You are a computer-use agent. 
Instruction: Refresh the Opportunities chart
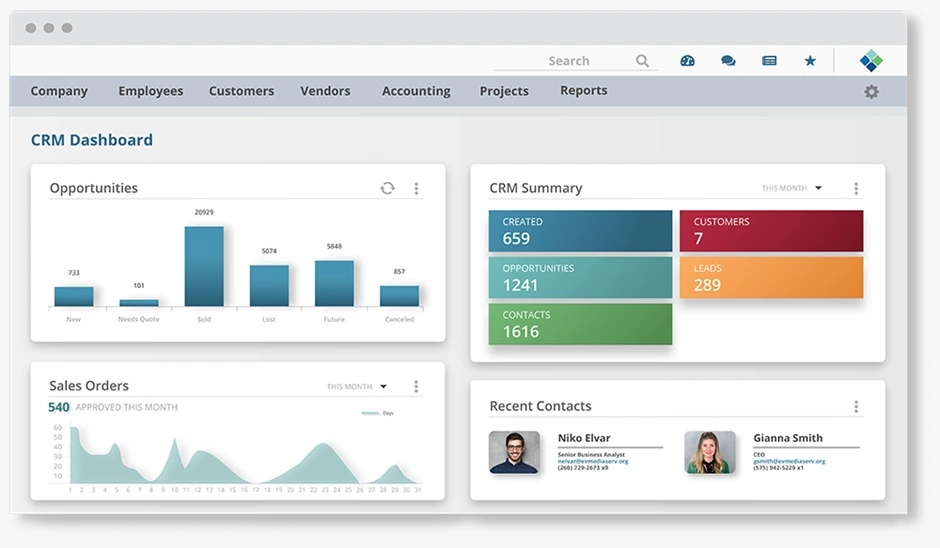(x=387, y=188)
